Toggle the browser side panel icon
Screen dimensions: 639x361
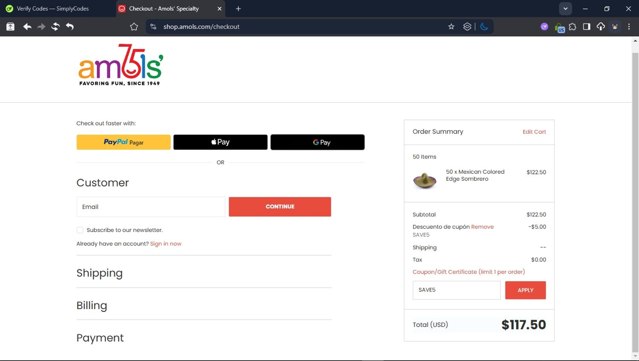tap(586, 26)
